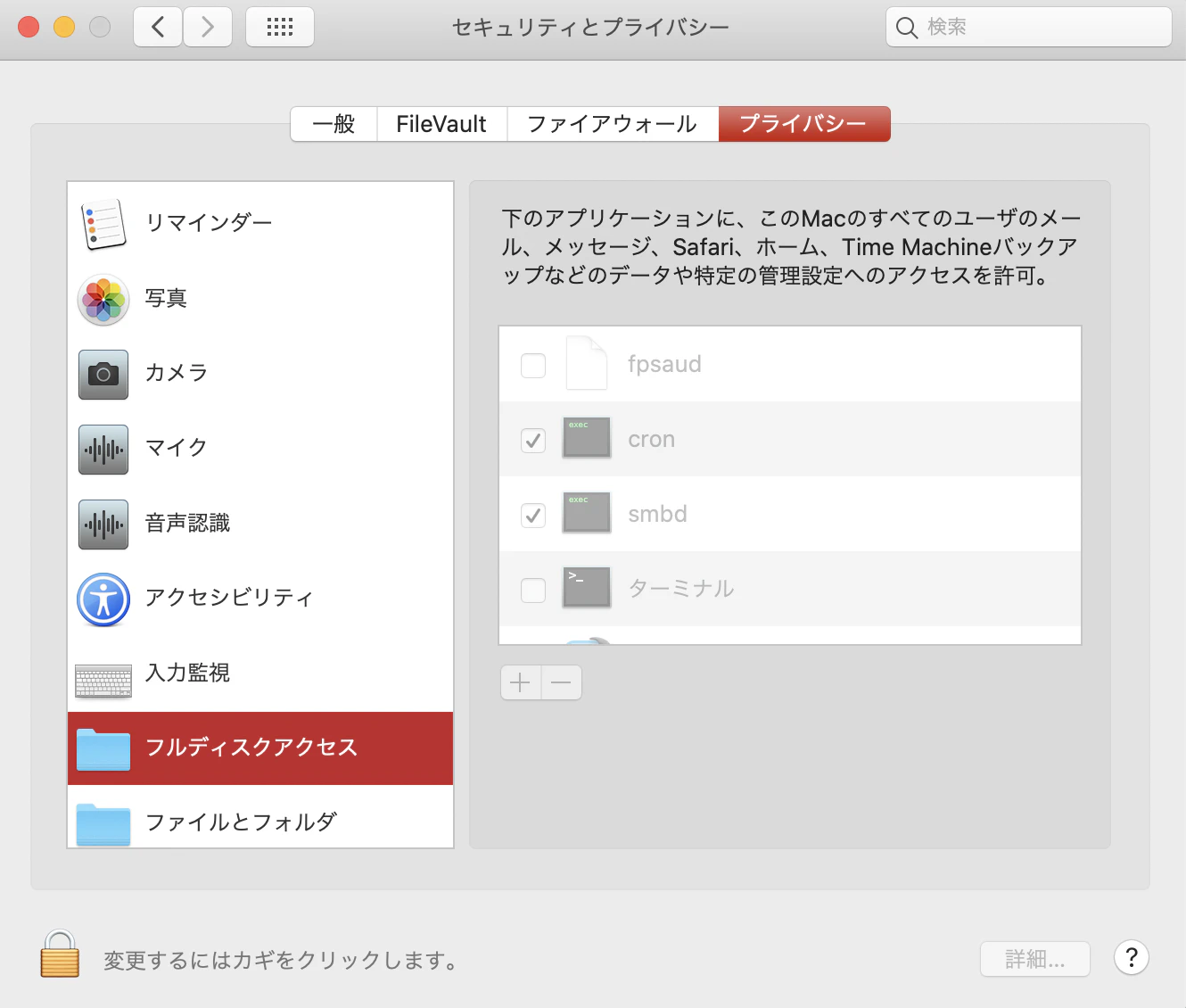
Task: Uncheck the cron checkbox
Action: 533,440
